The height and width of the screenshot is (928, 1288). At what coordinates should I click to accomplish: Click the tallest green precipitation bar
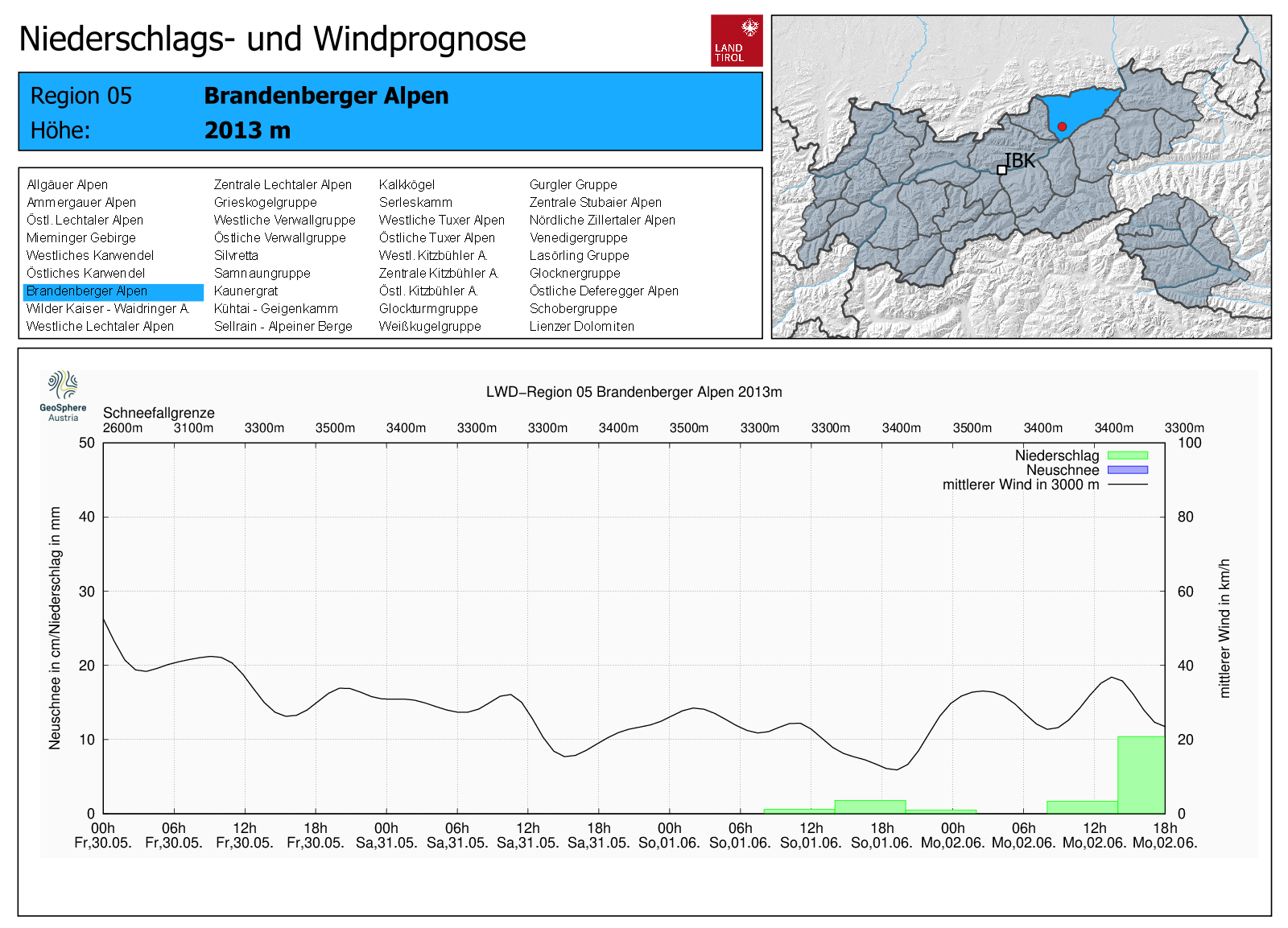click(1141, 774)
